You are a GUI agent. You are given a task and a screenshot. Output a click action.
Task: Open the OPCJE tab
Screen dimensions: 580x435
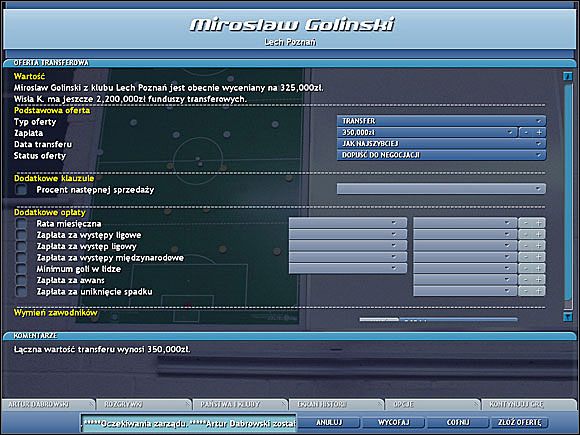(432, 404)
